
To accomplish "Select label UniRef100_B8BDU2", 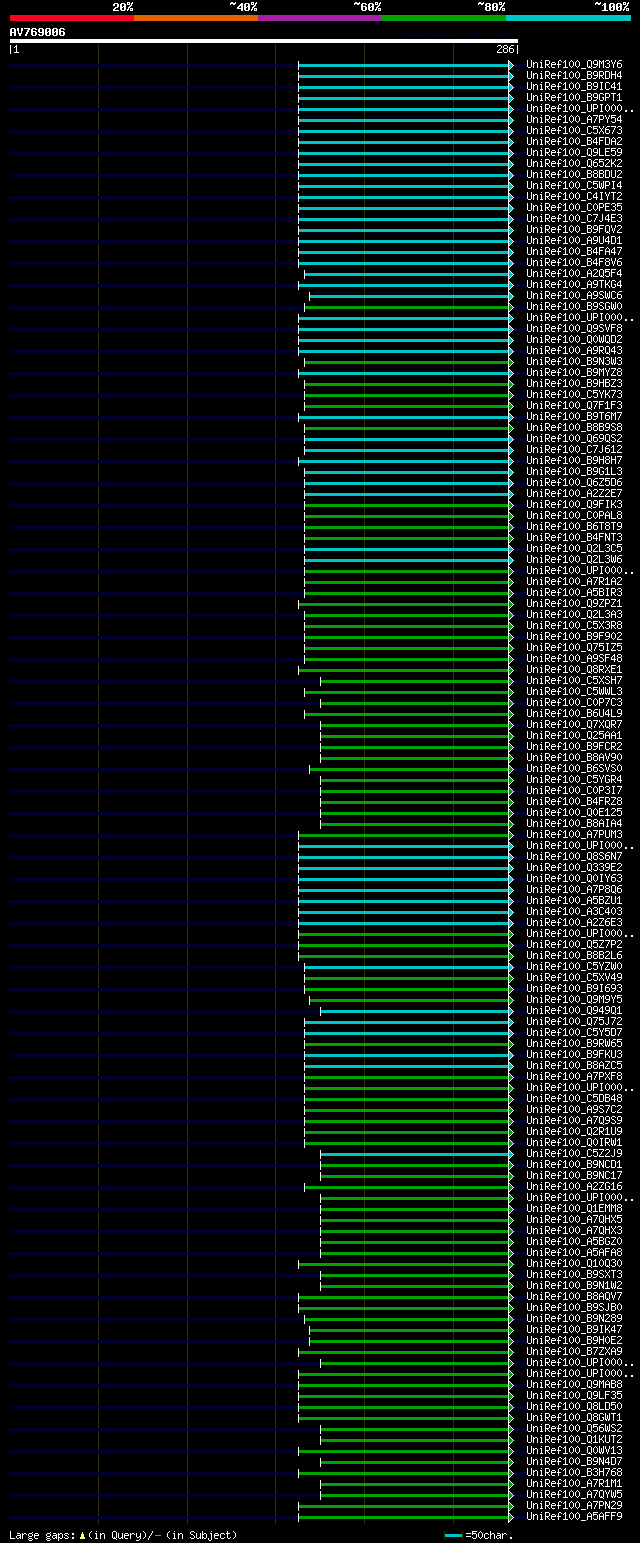I will click(574, 174).
